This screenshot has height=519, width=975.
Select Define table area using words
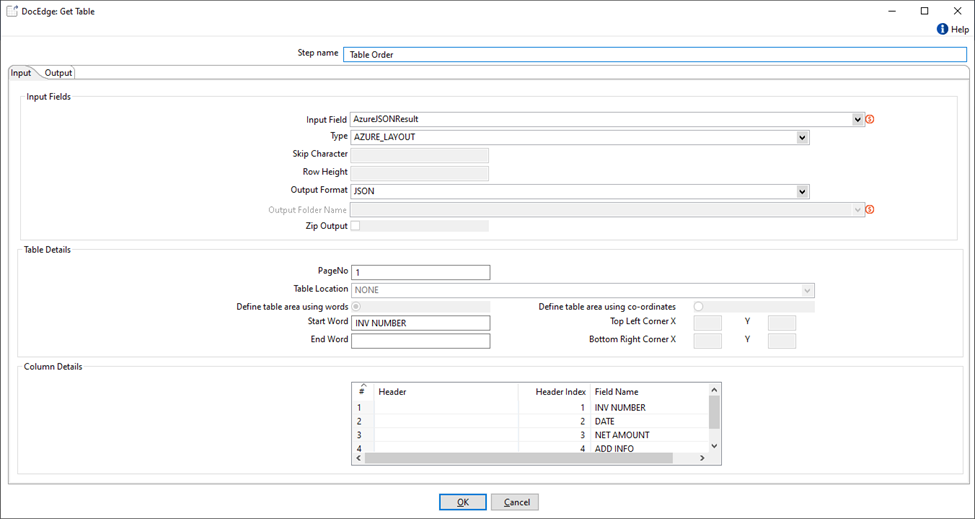point(356,306)
